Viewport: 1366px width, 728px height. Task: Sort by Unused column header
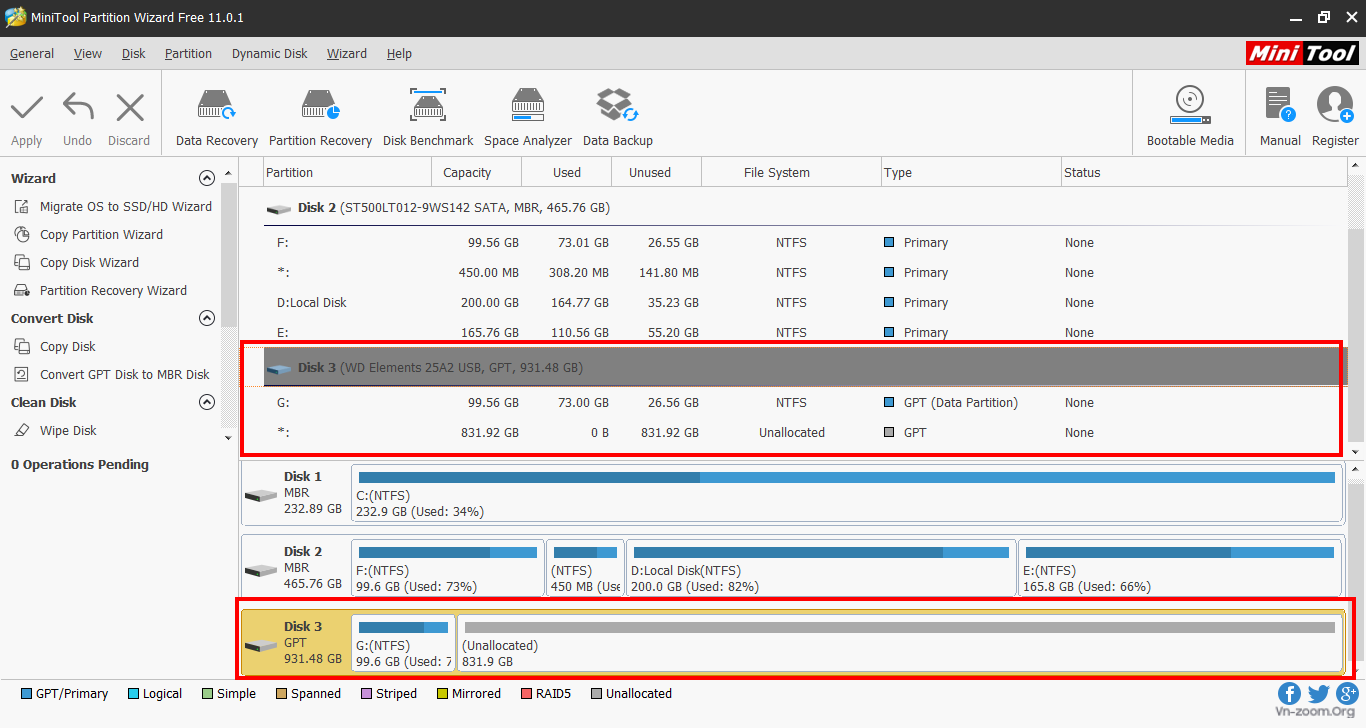(656, 172)
